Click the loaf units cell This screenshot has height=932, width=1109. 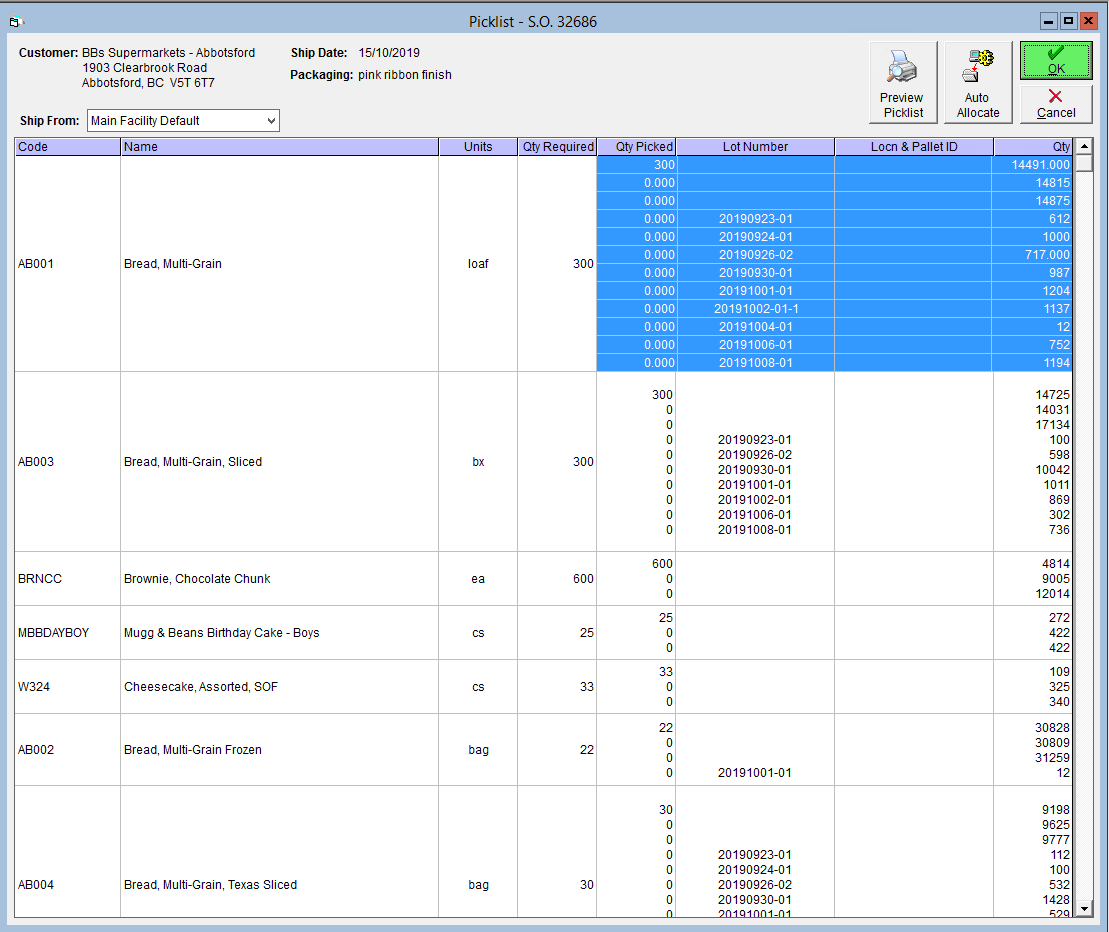pos(478,264)
